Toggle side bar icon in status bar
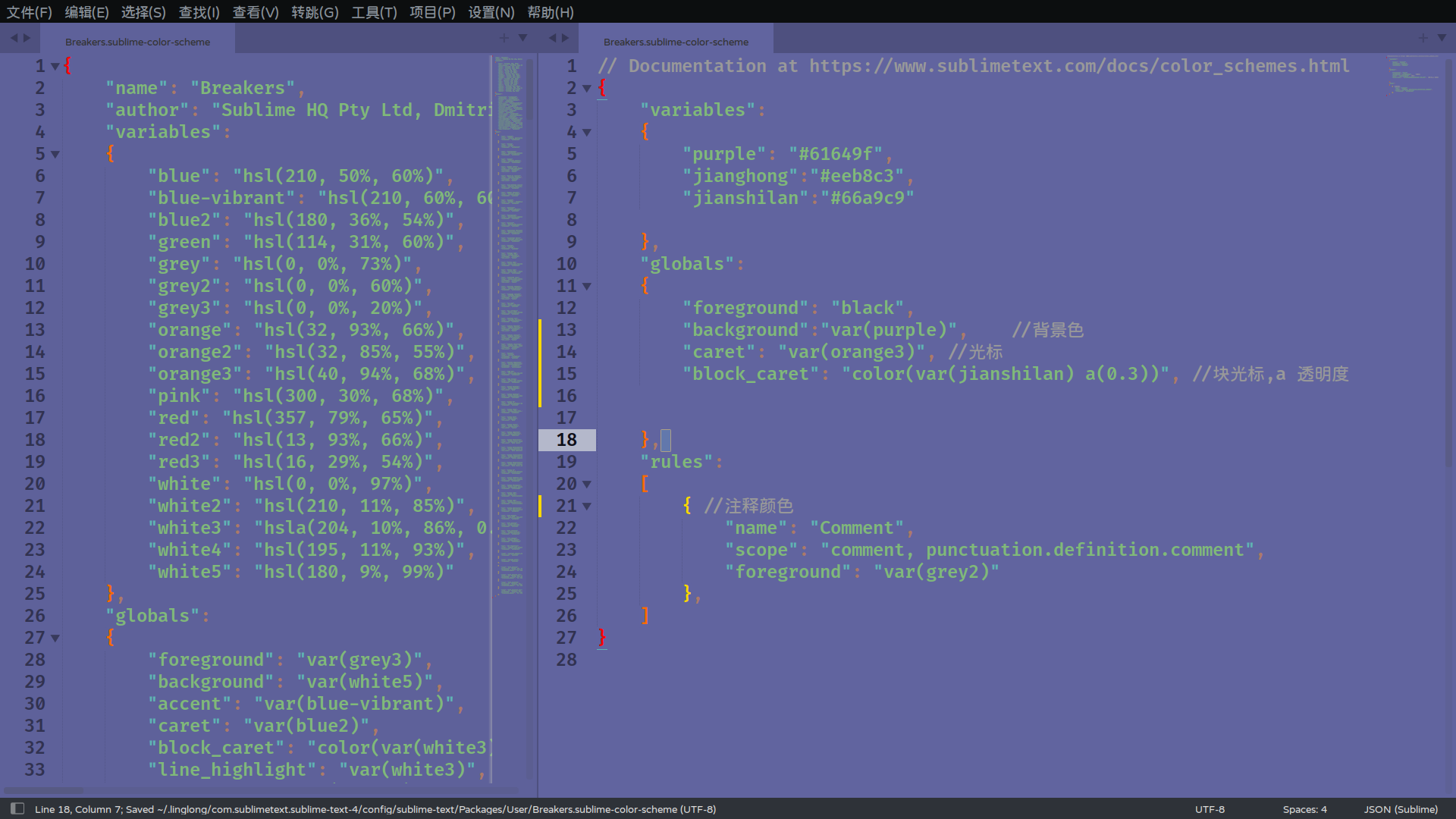This screenshot has width=1456, height=819. (x=17, y=808)
